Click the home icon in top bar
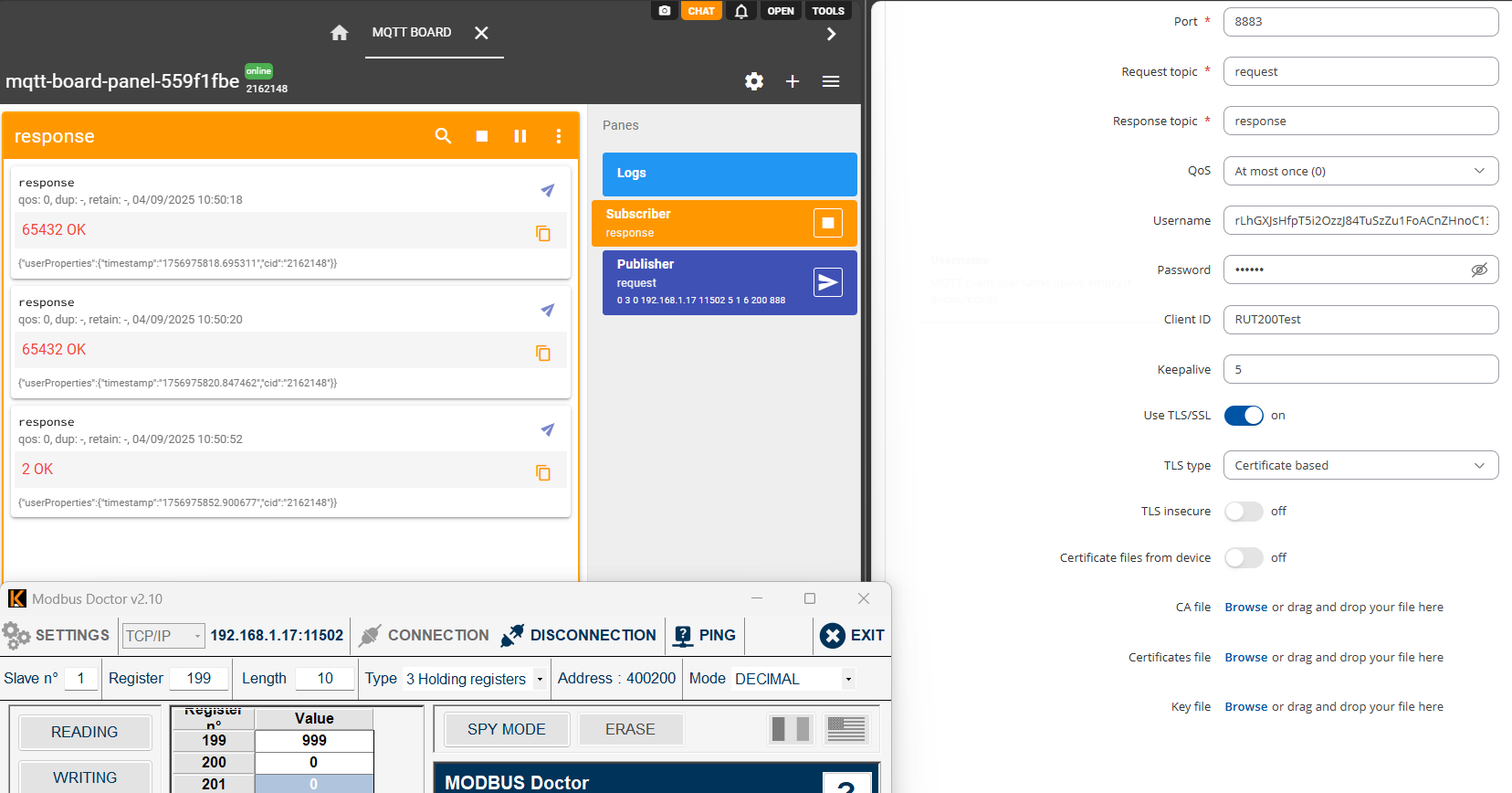Screen dimensions: 1512x793 click(x=340, y=33)
